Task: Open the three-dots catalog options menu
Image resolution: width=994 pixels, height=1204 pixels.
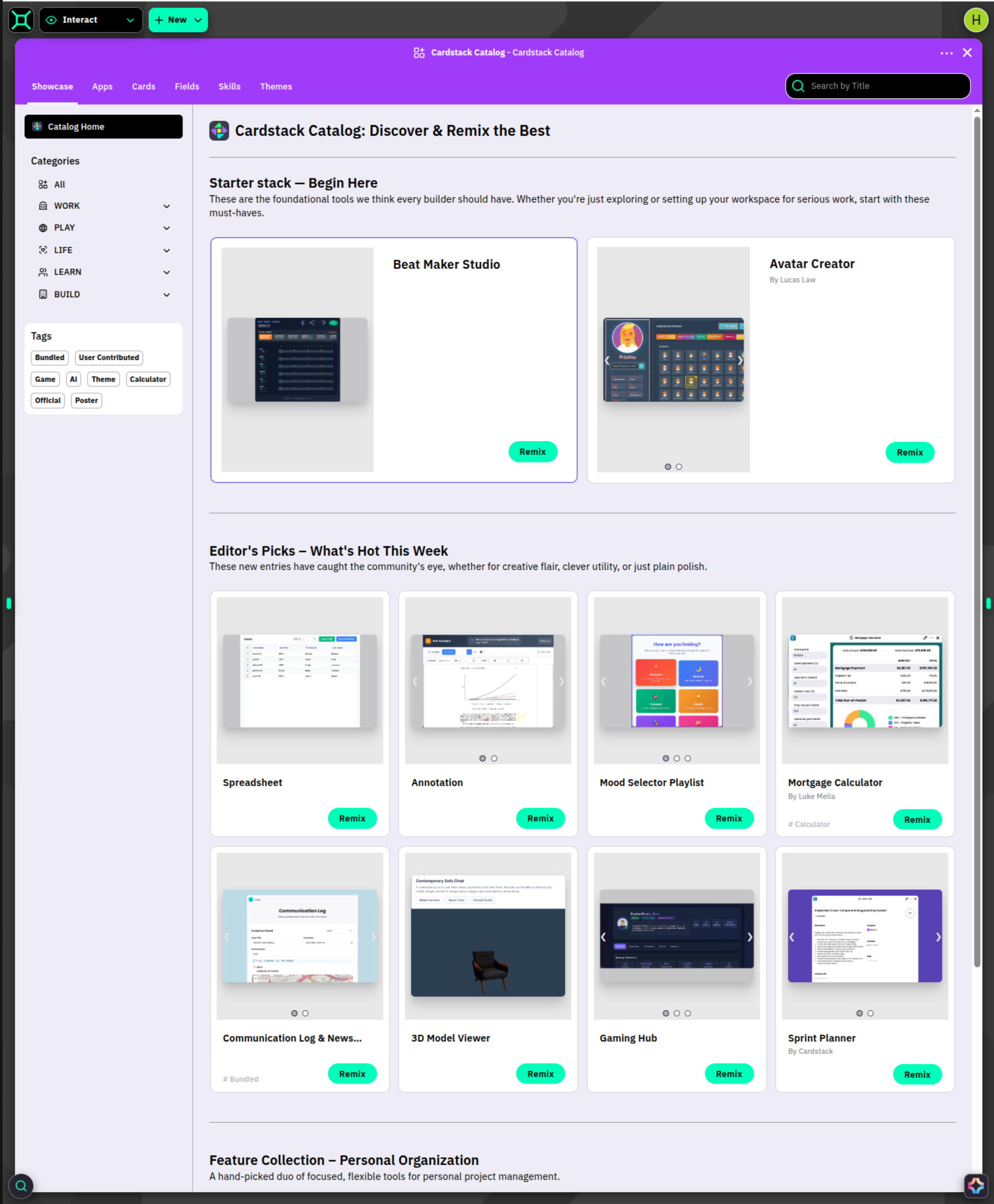Action: (x=946, y=53)
